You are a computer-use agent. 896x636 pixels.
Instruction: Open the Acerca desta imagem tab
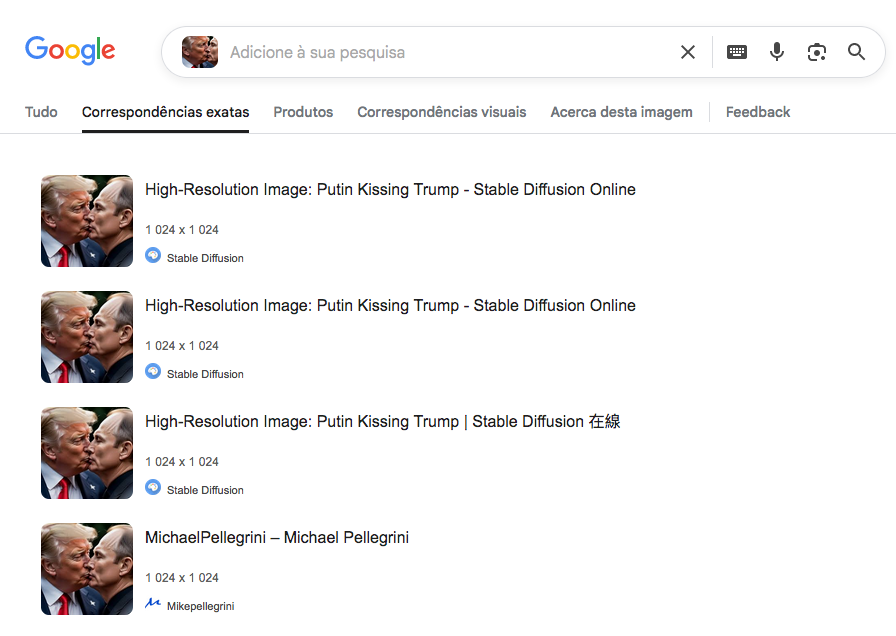click(621, 112)
